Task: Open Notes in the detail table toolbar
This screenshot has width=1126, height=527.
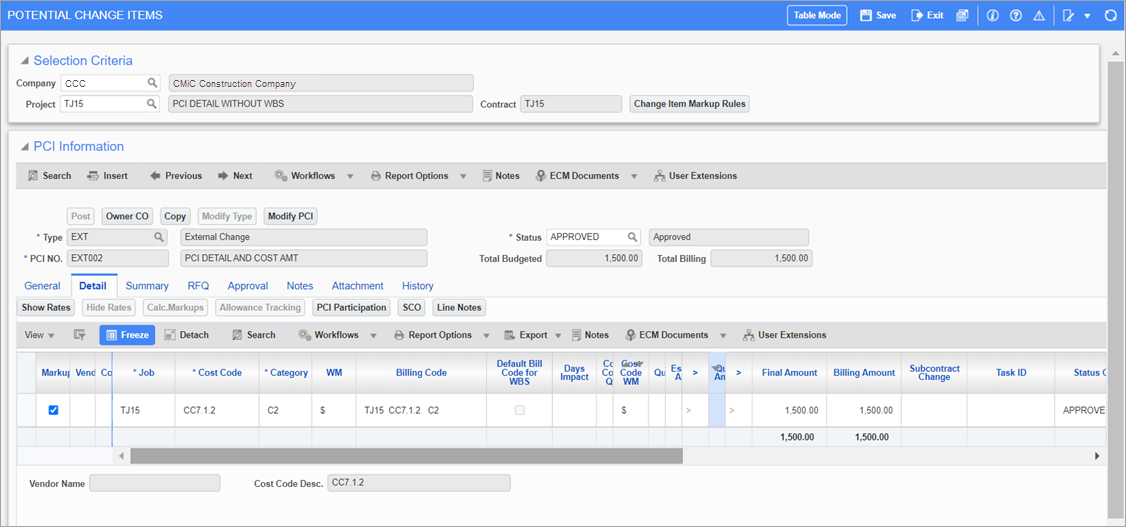Action: (590, 335)
